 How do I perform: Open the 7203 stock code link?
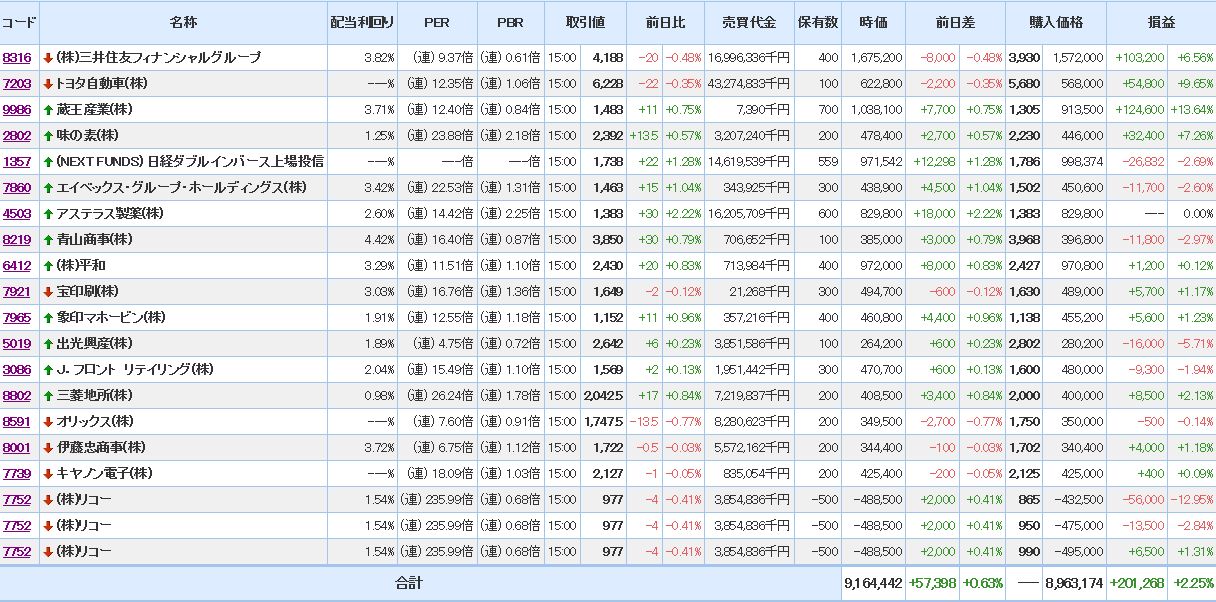click(x=17, y=84)
